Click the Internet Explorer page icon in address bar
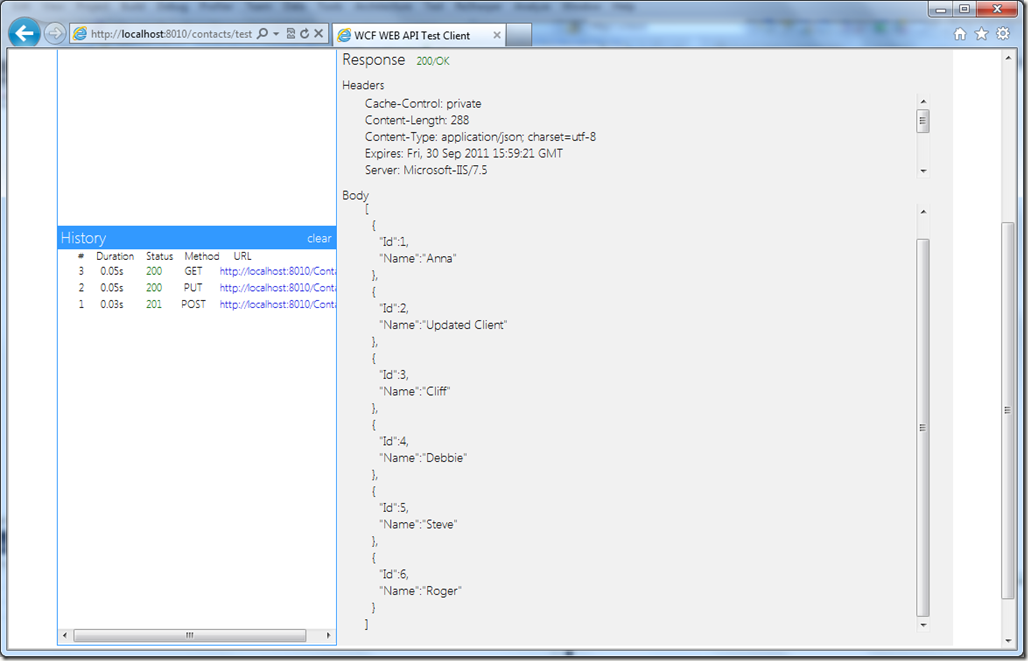 (x=80, y=33)
